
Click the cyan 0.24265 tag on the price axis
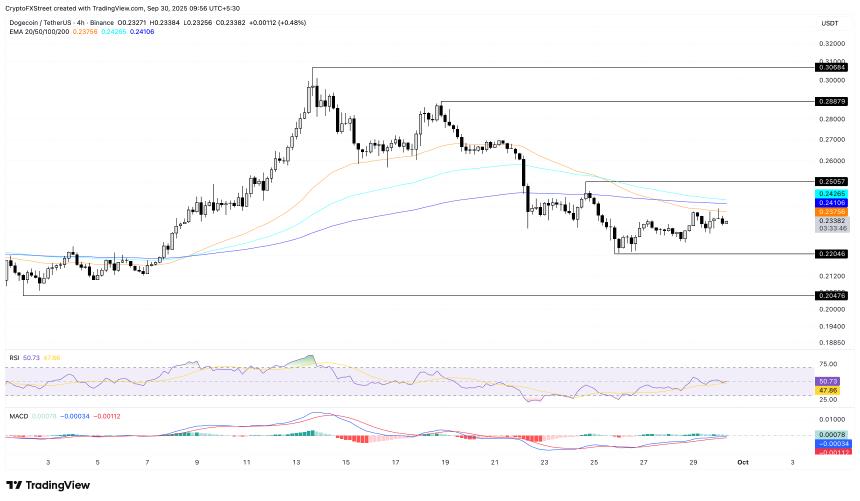pyautogui.click(x=831, y=194)
